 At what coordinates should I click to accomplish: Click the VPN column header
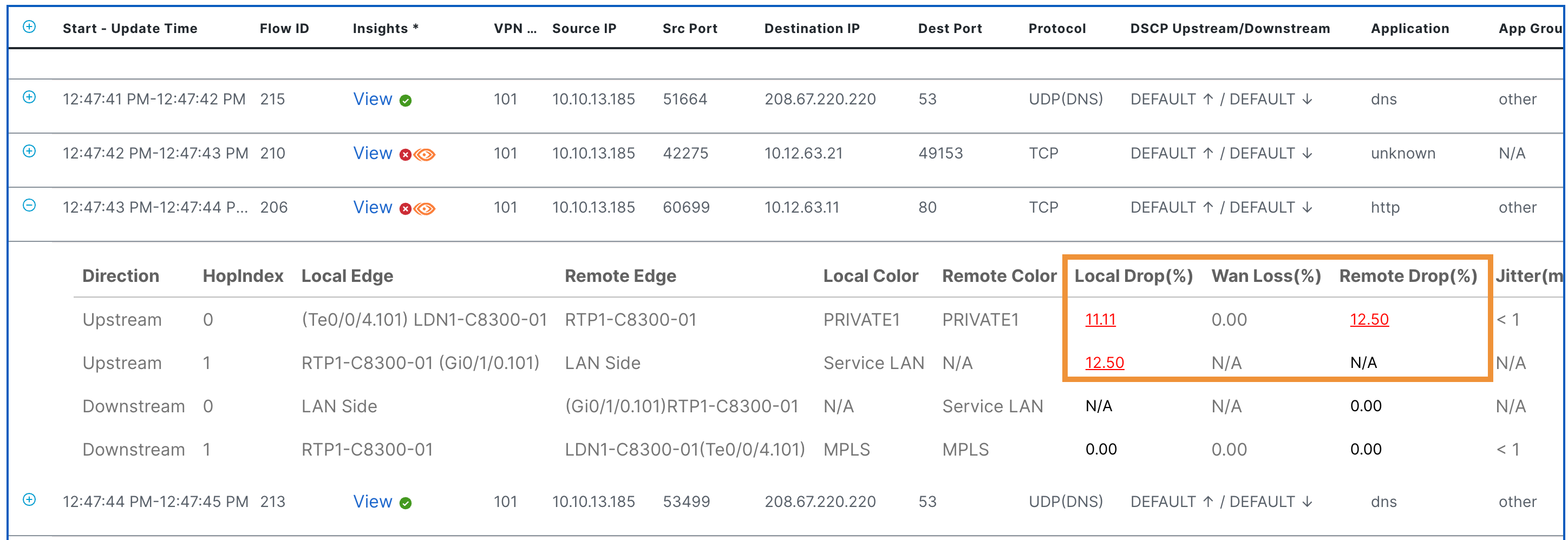tap(515, 29)
